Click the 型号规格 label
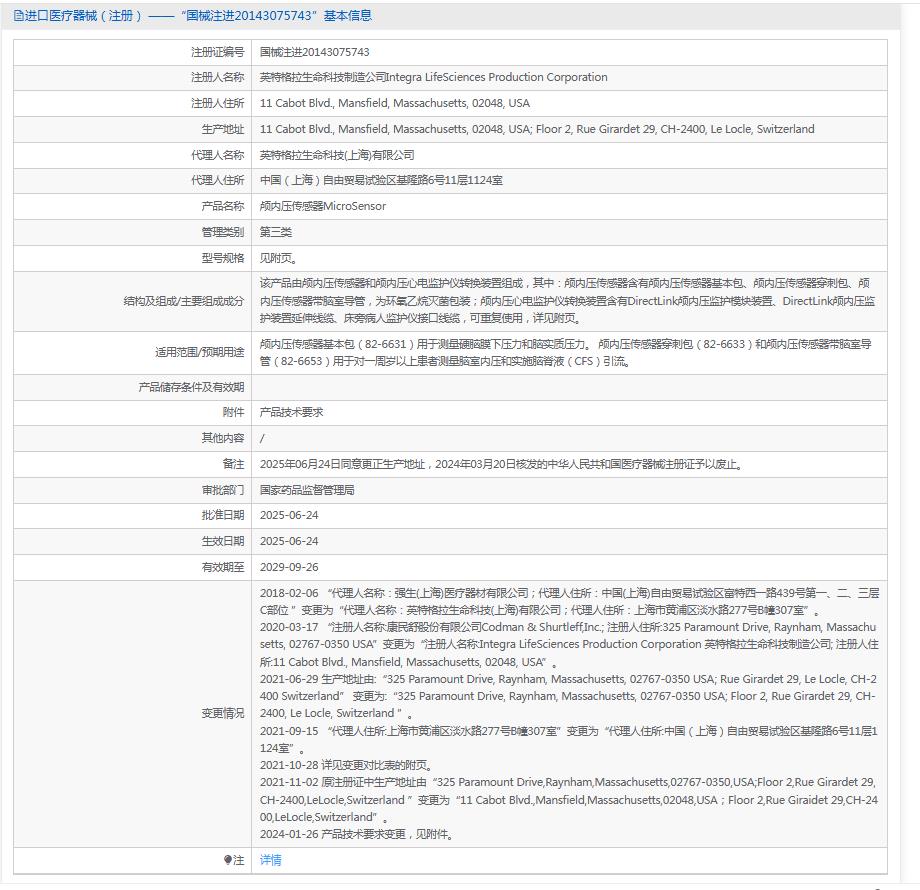This screenshot has width=920, height=890. pyautogui.click(x=223, y=258)
